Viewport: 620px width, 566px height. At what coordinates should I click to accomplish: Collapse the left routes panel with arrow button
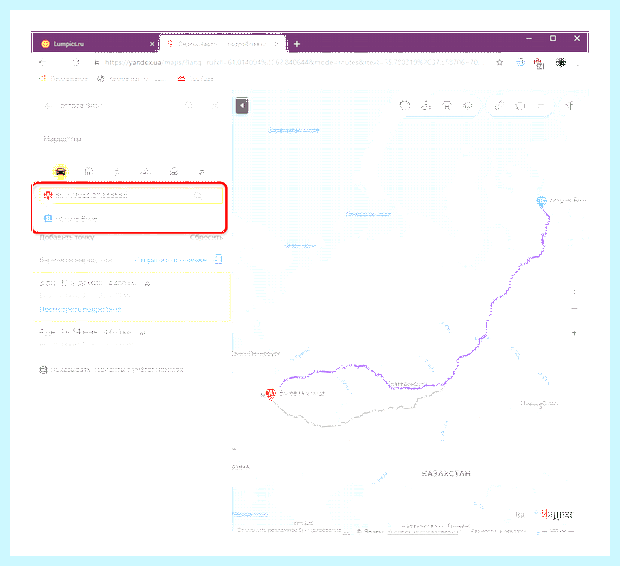point(242,106)
